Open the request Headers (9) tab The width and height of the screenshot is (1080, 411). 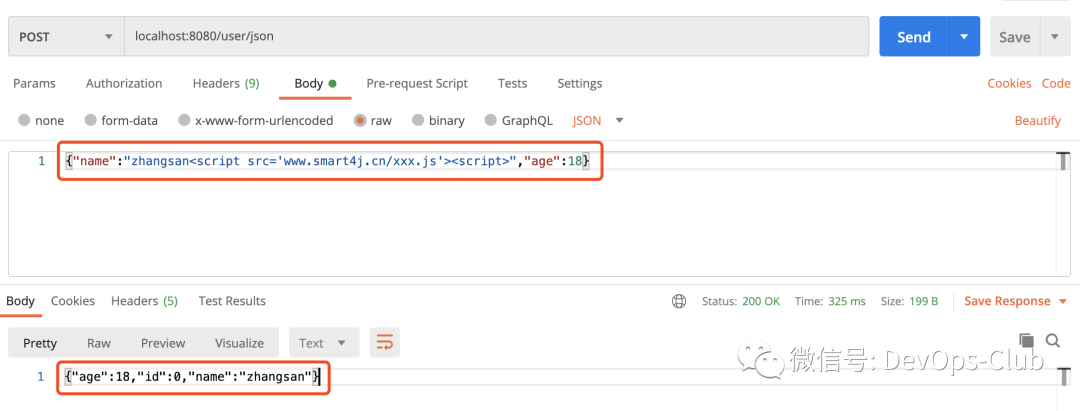tap(226, 83)
